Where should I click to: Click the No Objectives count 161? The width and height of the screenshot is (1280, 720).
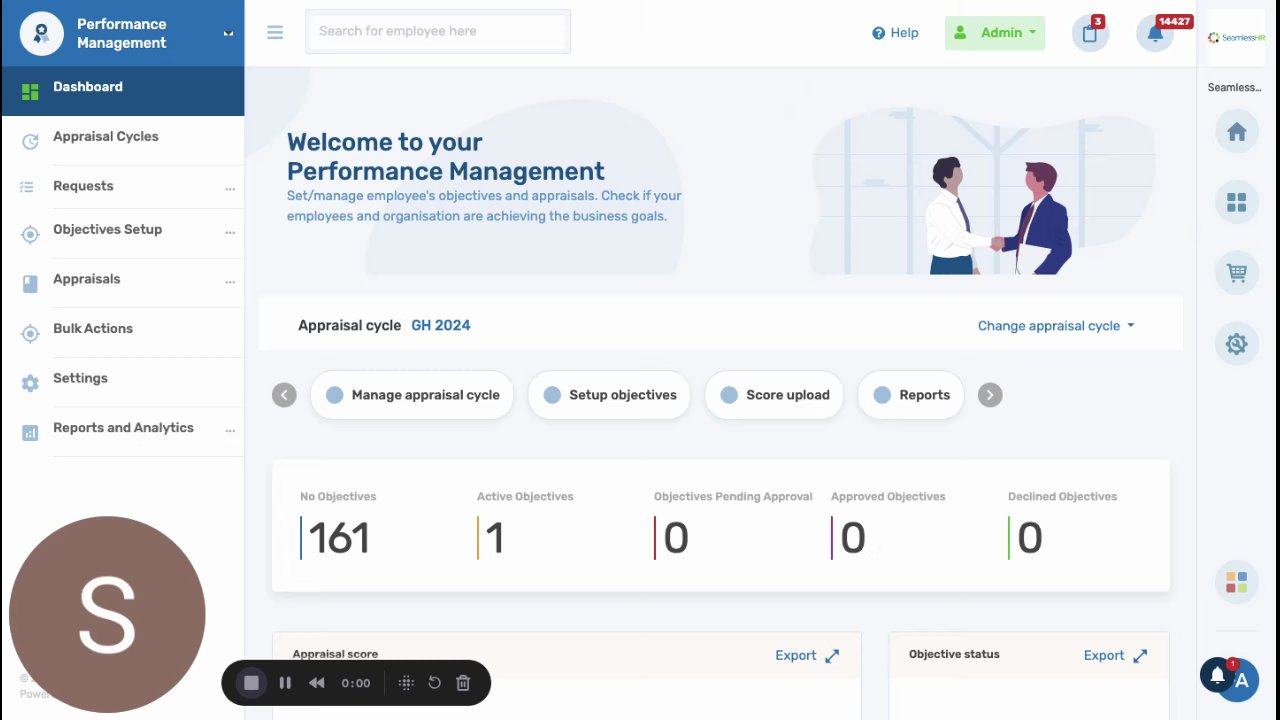(x=339, y=539)
